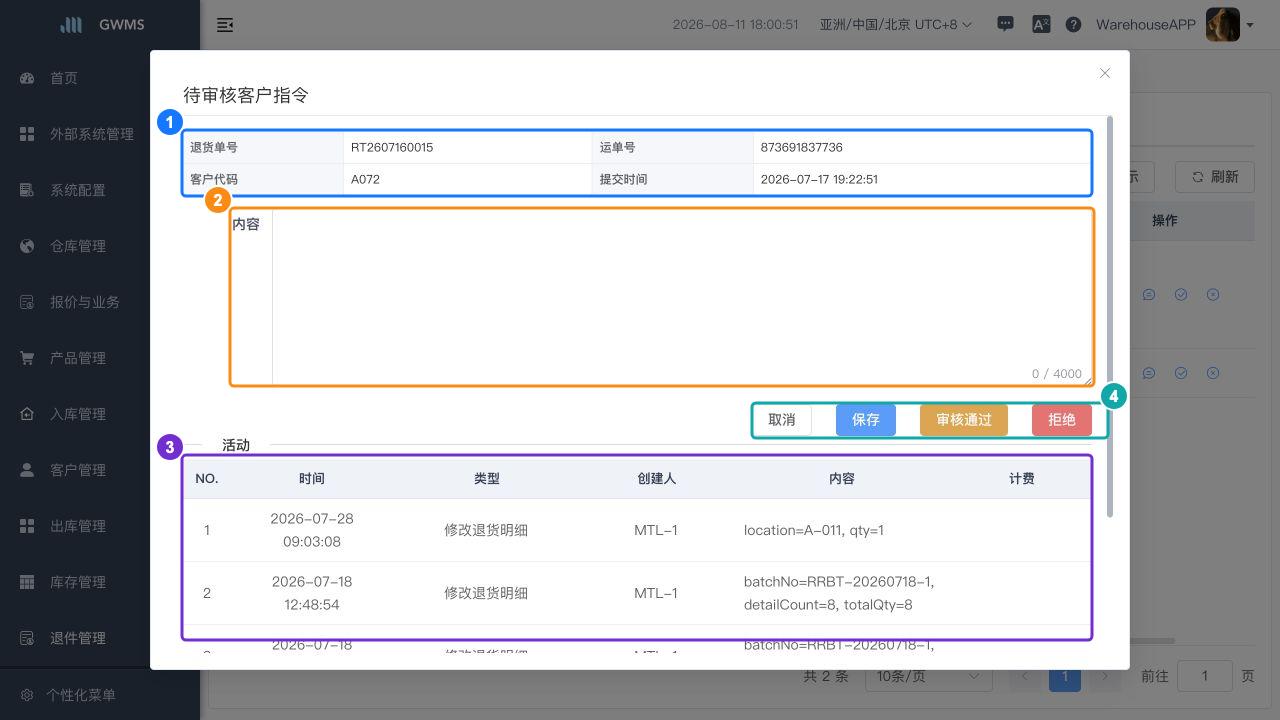This screenshot has width=1280, height=720.
Task: Click approve check icon in second background row
Action: [1181, 373]
